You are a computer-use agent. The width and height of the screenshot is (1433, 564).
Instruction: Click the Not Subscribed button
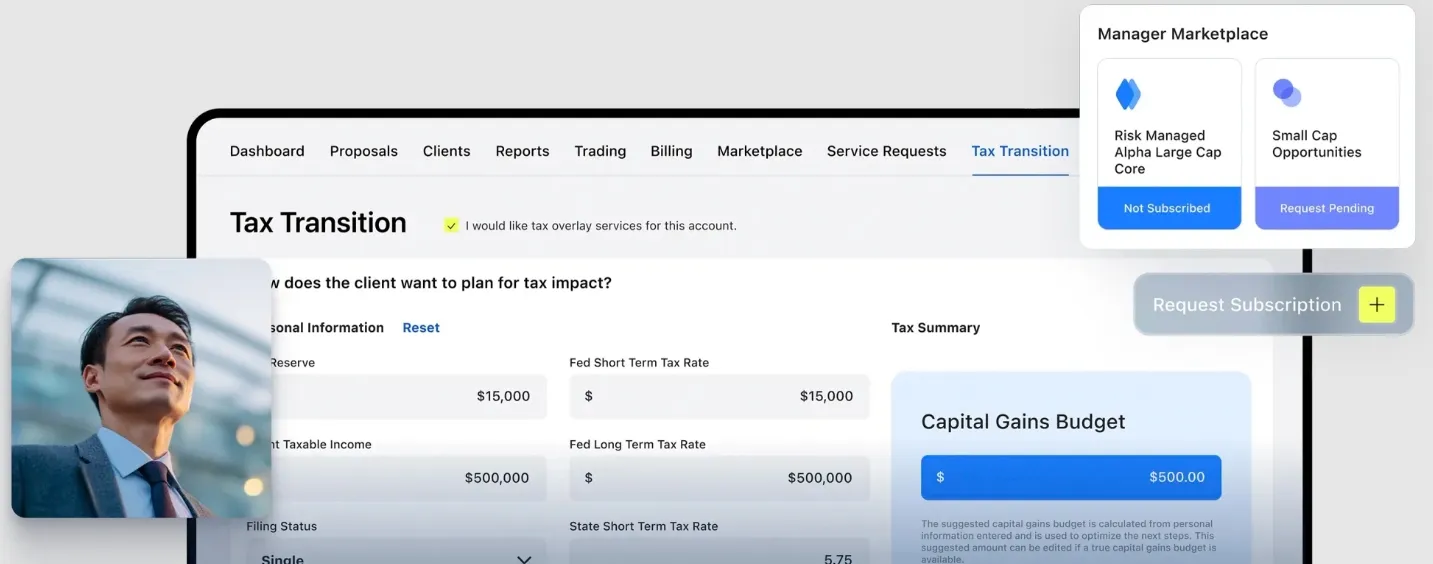coord(1167,208)
